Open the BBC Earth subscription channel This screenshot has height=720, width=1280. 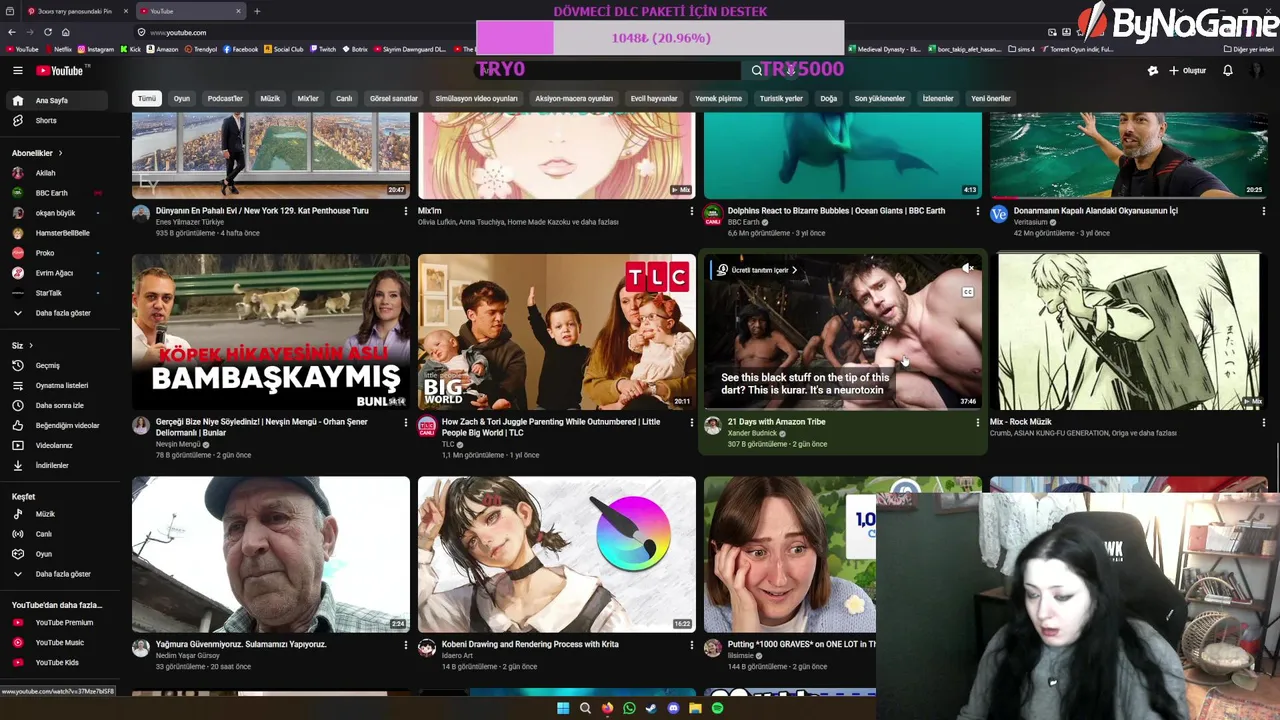tap(56, 193)
